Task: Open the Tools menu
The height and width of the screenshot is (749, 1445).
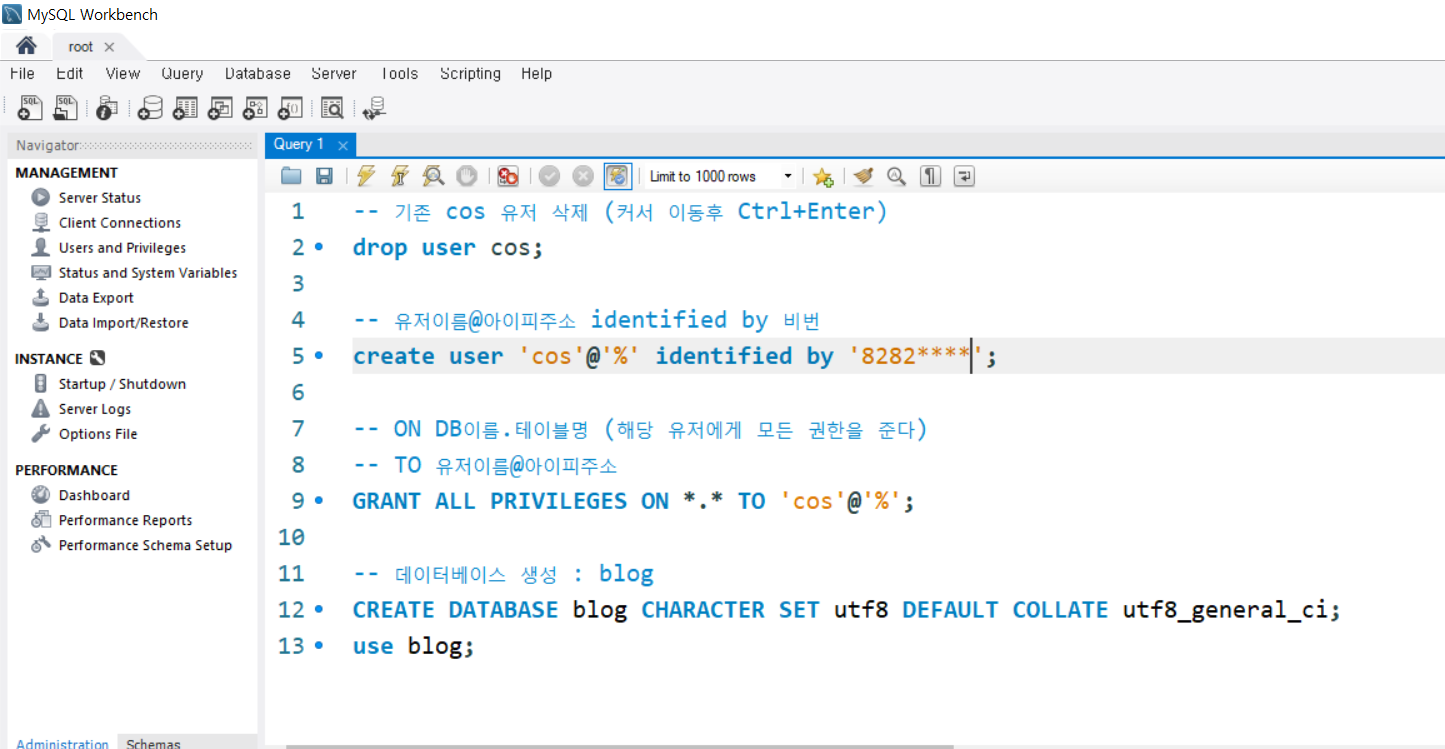Action: tap(399, 73)
